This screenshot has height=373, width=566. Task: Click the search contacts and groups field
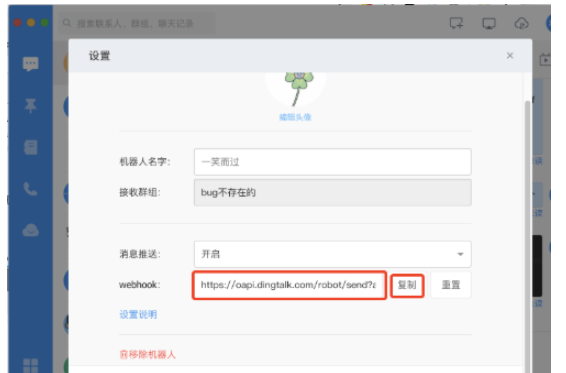point(137,23)
